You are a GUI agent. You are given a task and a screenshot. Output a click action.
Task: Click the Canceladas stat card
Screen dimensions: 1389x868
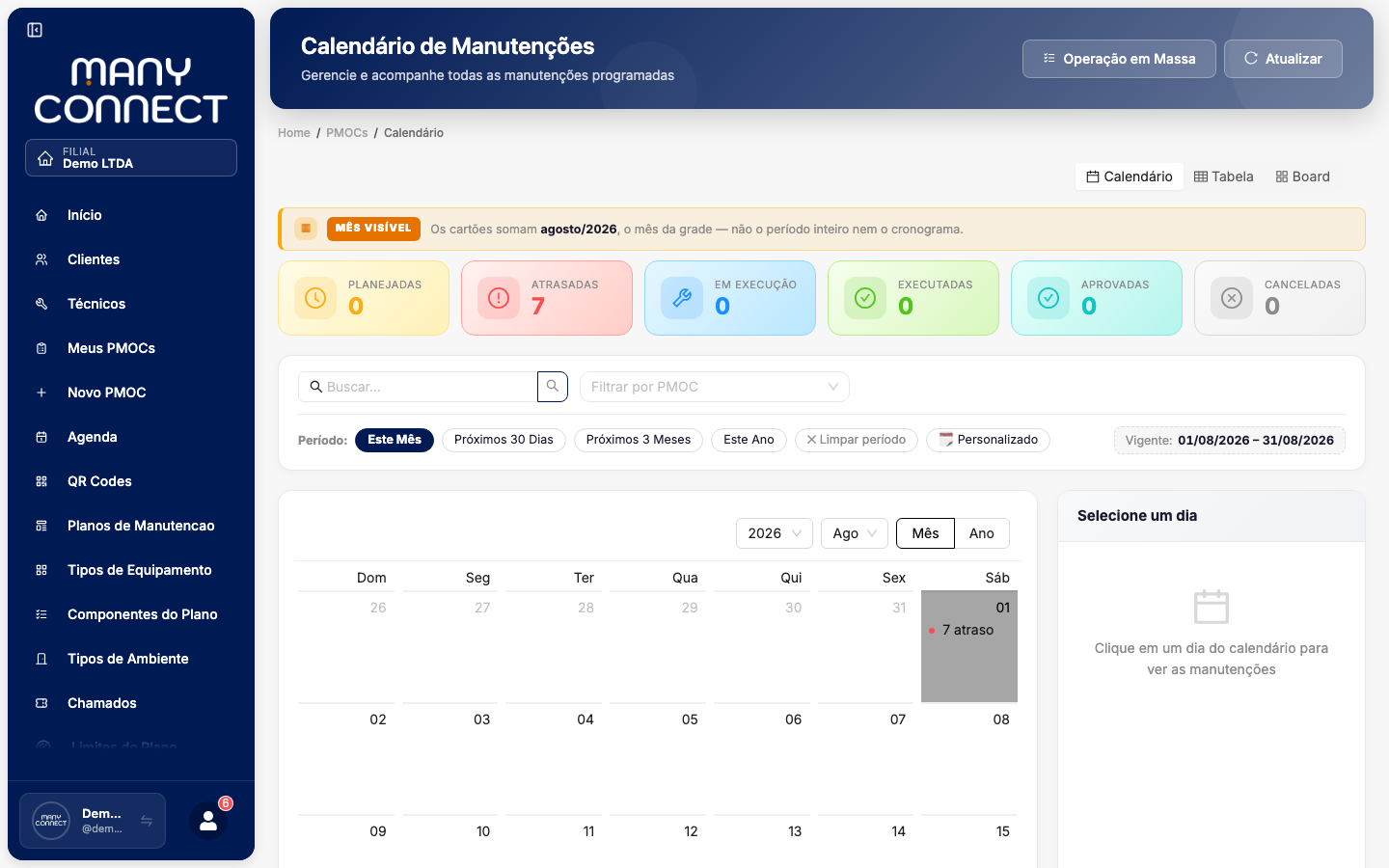pos(1280,298)
